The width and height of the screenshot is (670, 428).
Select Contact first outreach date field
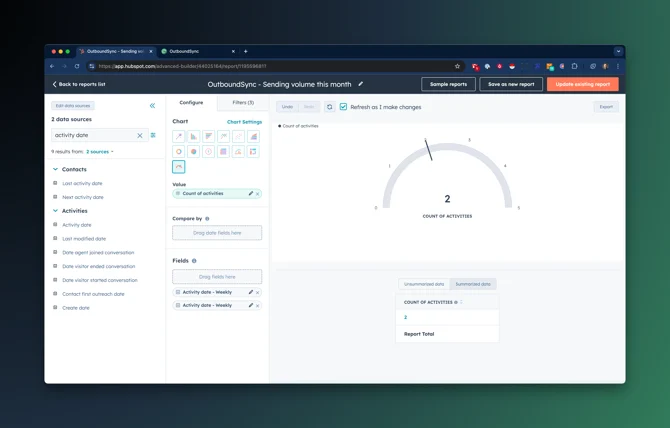pyautogui.click(x=93, y=294)
